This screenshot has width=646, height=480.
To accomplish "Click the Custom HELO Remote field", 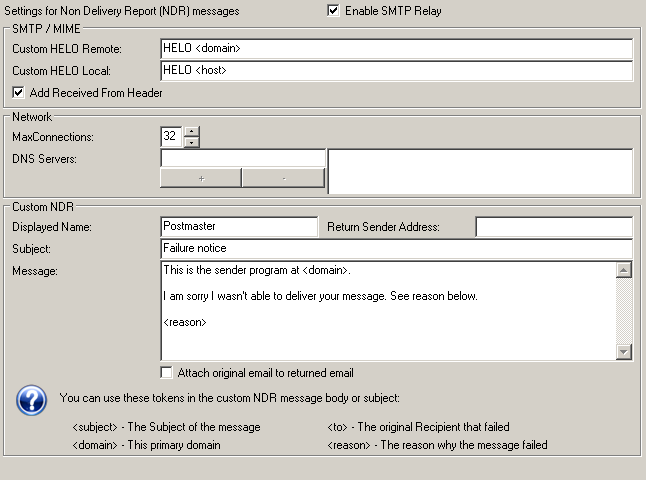I will (396, 48).
